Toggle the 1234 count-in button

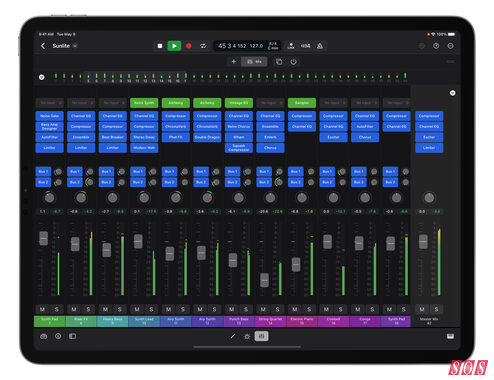pos(305,46)
